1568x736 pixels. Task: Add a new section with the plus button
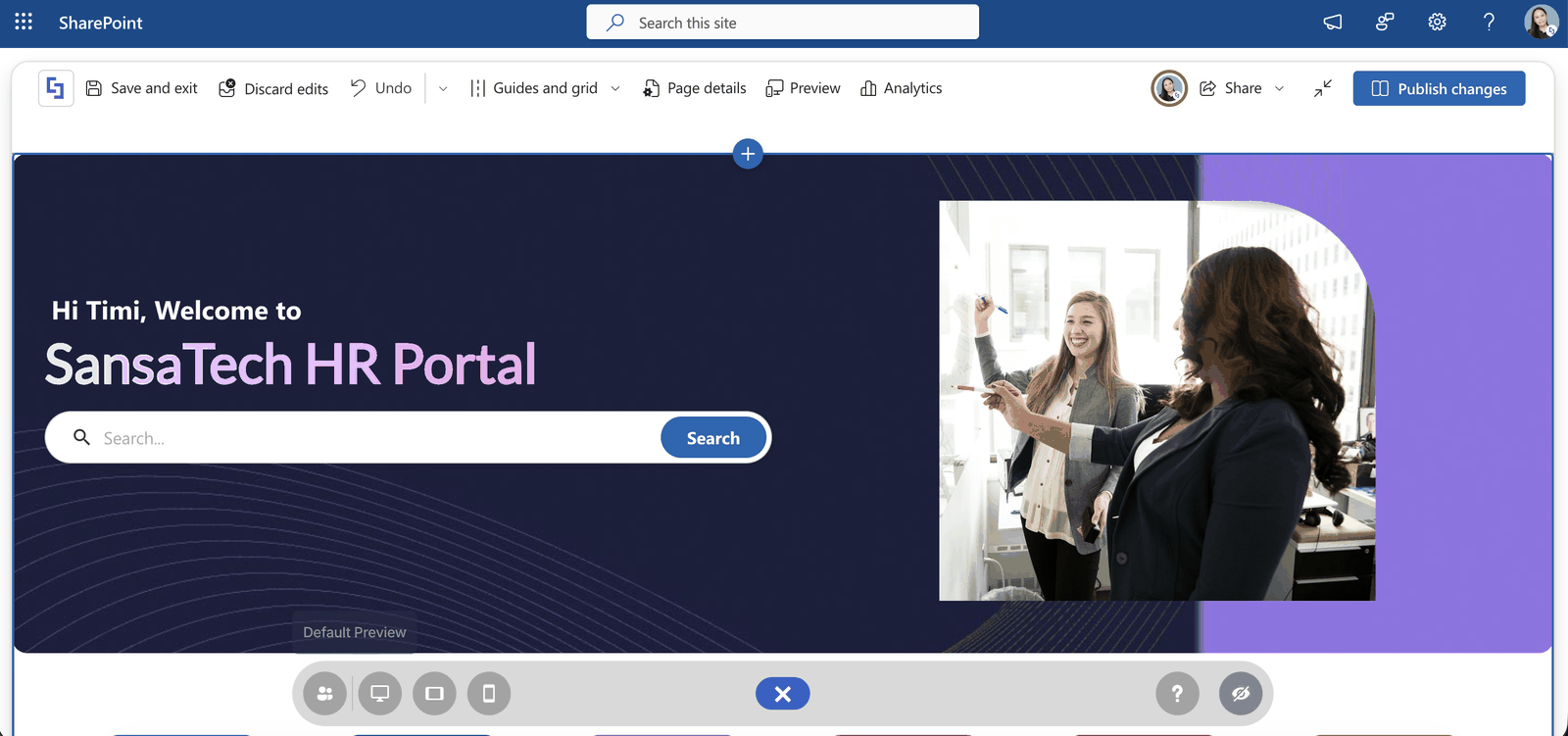(748, 154)
